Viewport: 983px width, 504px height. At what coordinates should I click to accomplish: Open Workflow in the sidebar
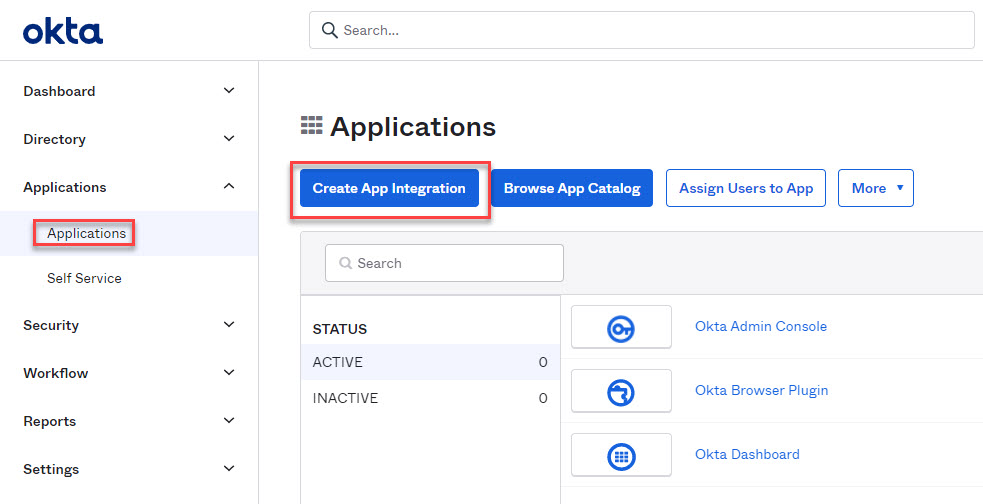coord(56,373)
